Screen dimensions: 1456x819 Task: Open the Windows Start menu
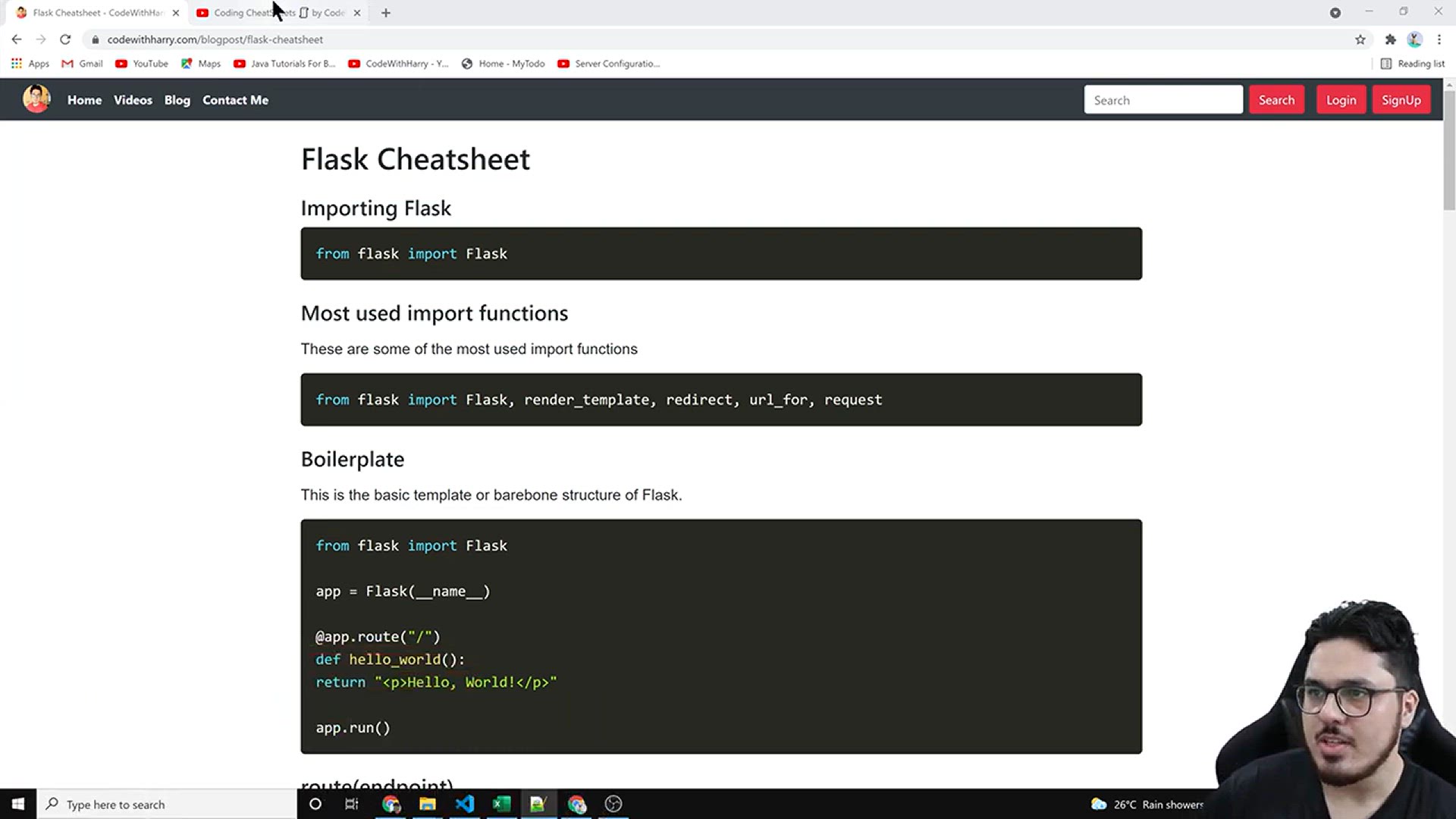[18, 804]
